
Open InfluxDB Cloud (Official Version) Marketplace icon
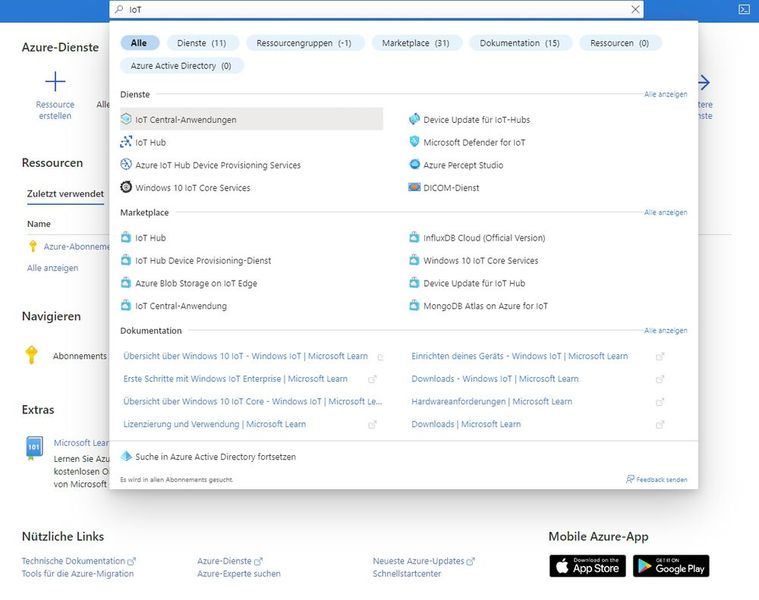tap(414, 237)
